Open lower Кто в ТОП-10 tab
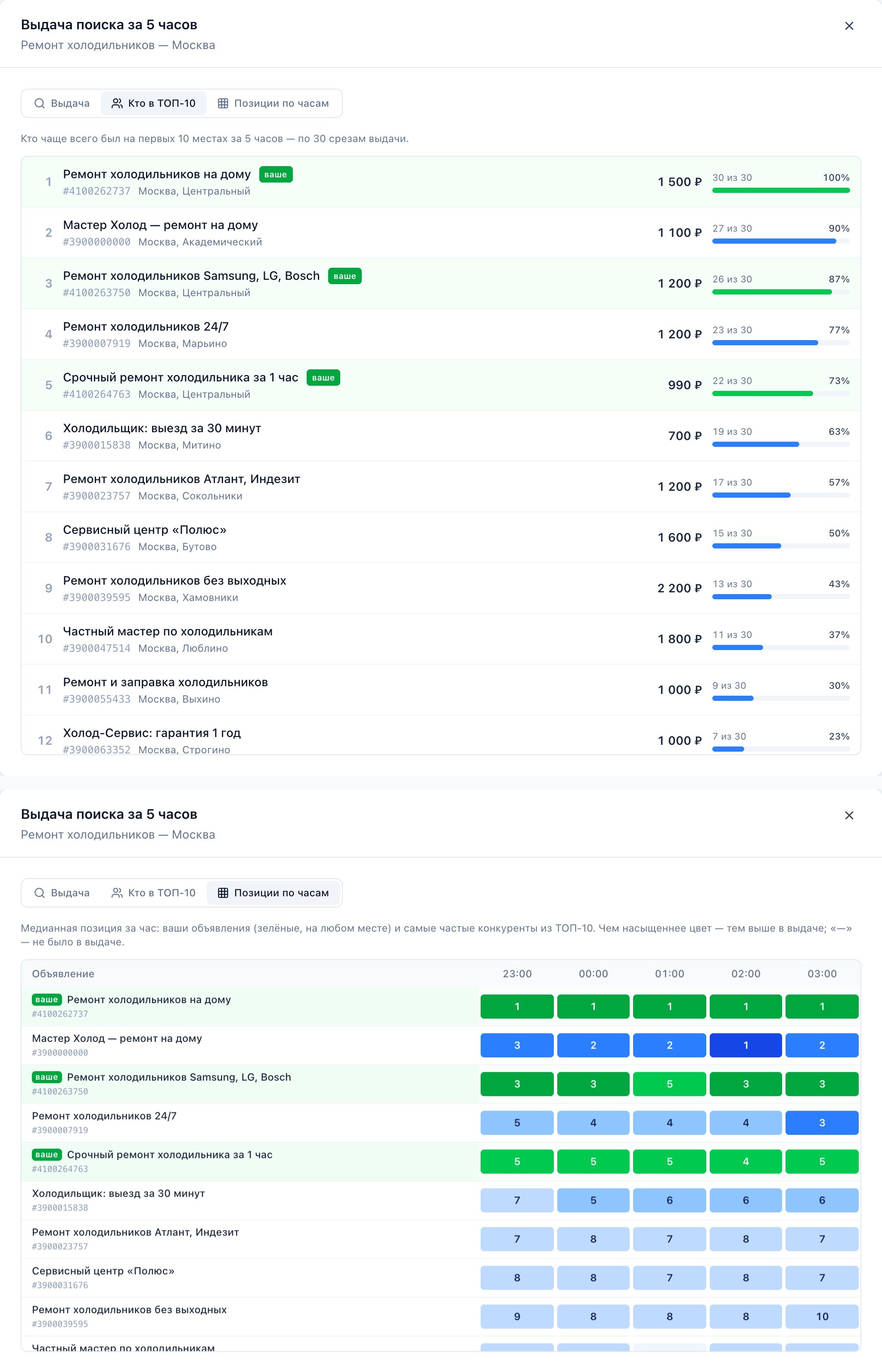This screenshot has height=1372, width=882. 153,892
